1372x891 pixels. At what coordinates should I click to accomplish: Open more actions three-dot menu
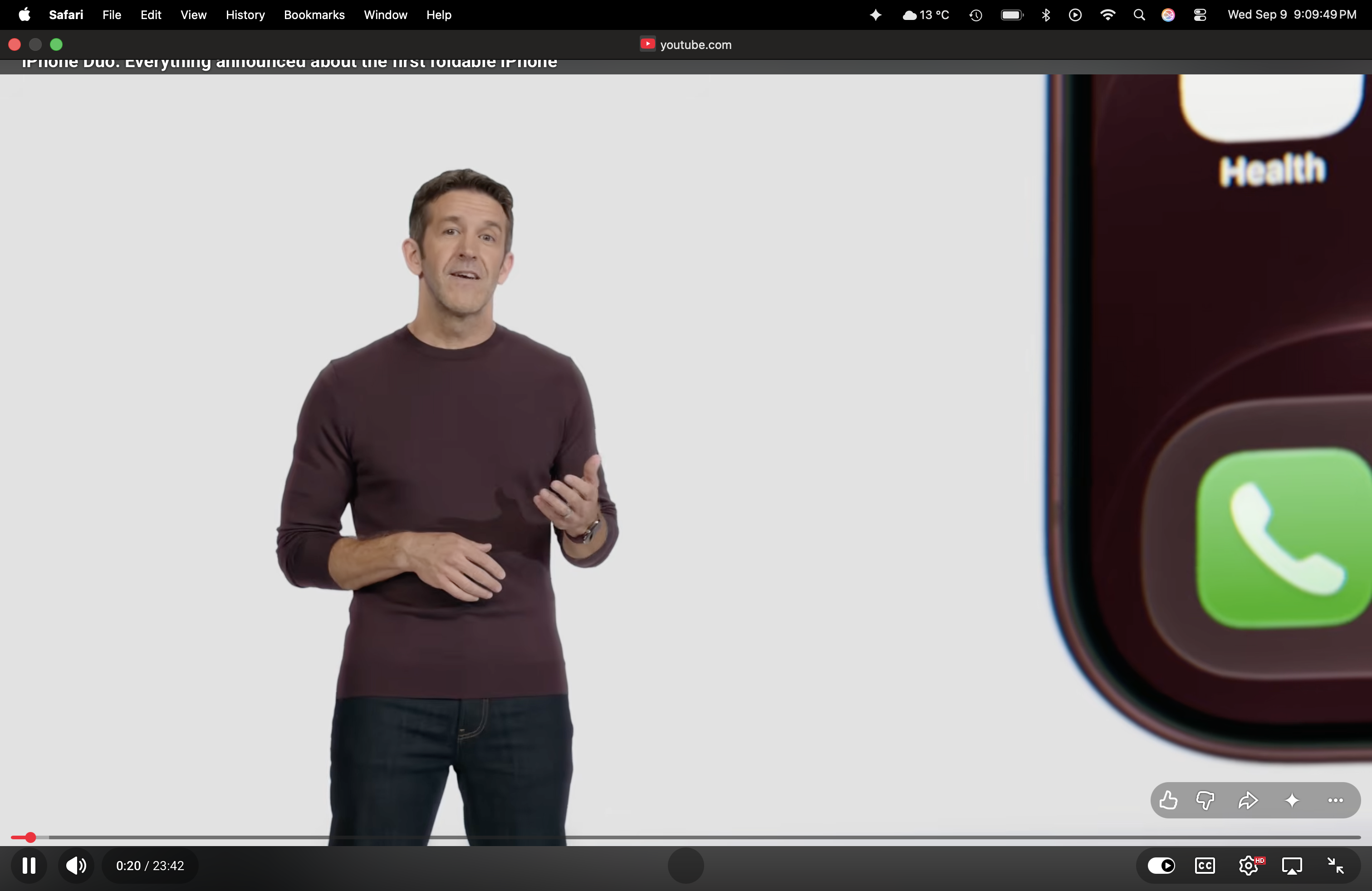coord(1335,801)
